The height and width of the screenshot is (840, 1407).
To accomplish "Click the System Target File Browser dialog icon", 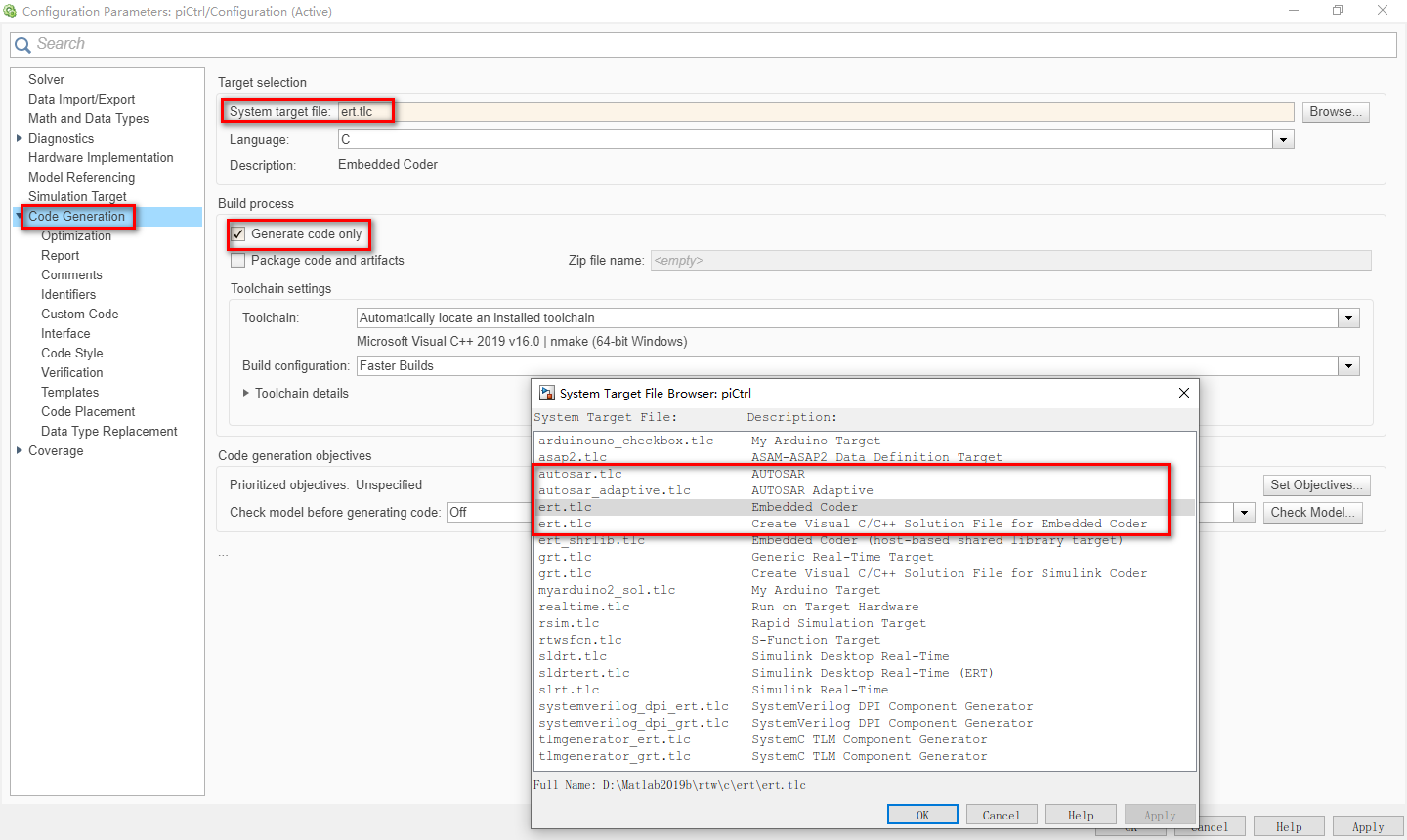I will tap(544, 393).
